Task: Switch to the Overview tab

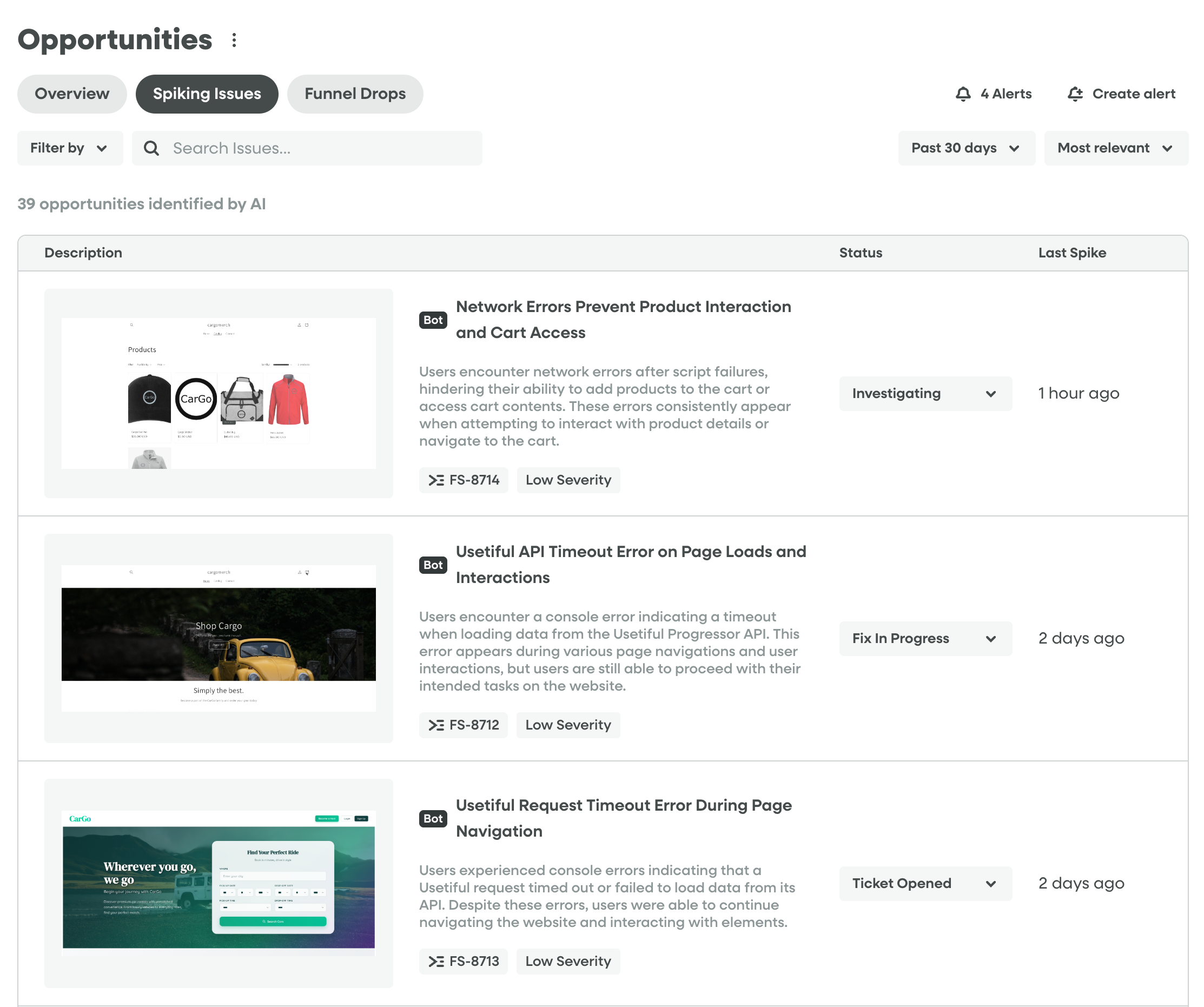Action: (72, 94)
